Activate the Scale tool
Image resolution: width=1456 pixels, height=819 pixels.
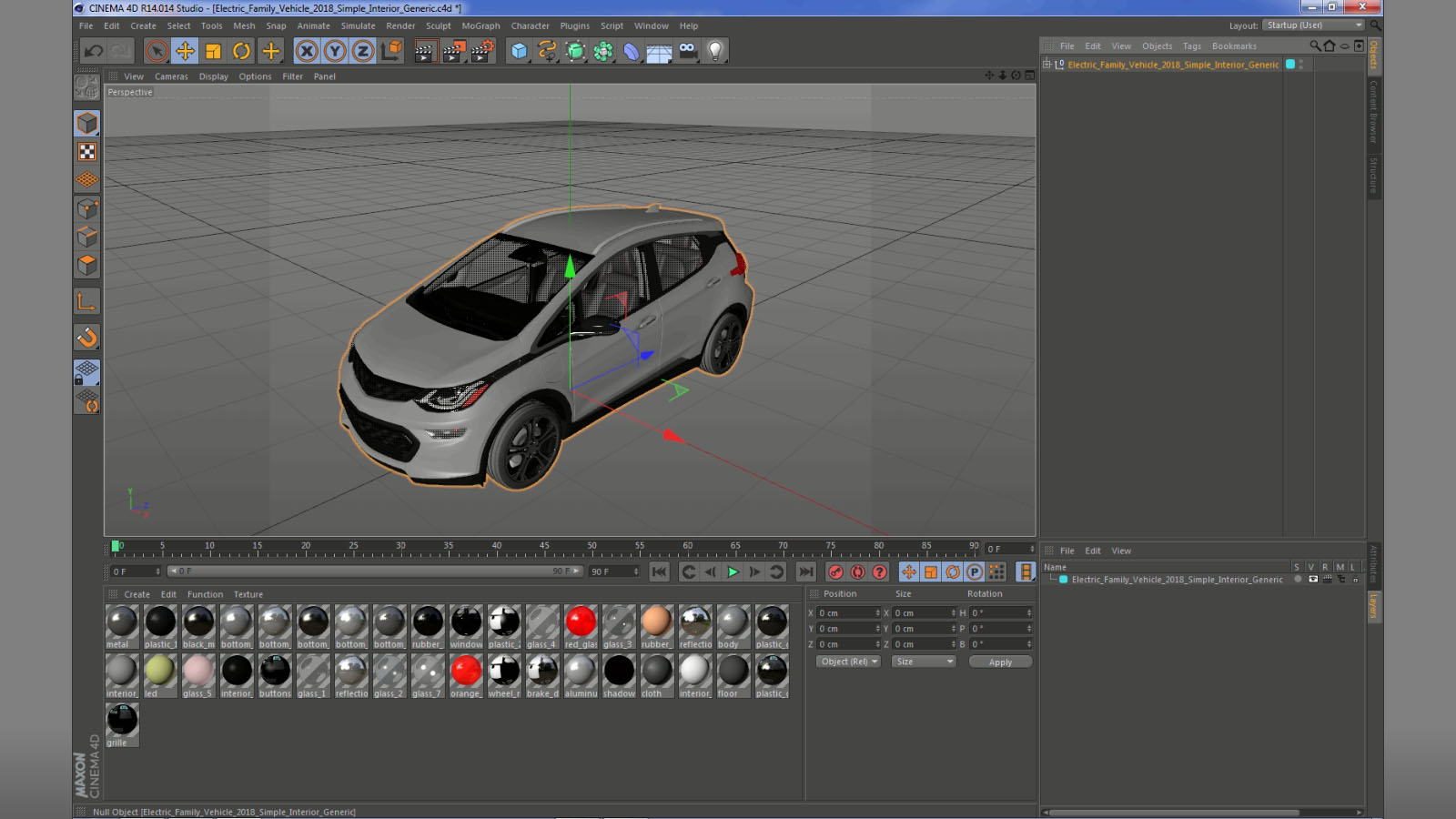[213, 51]
